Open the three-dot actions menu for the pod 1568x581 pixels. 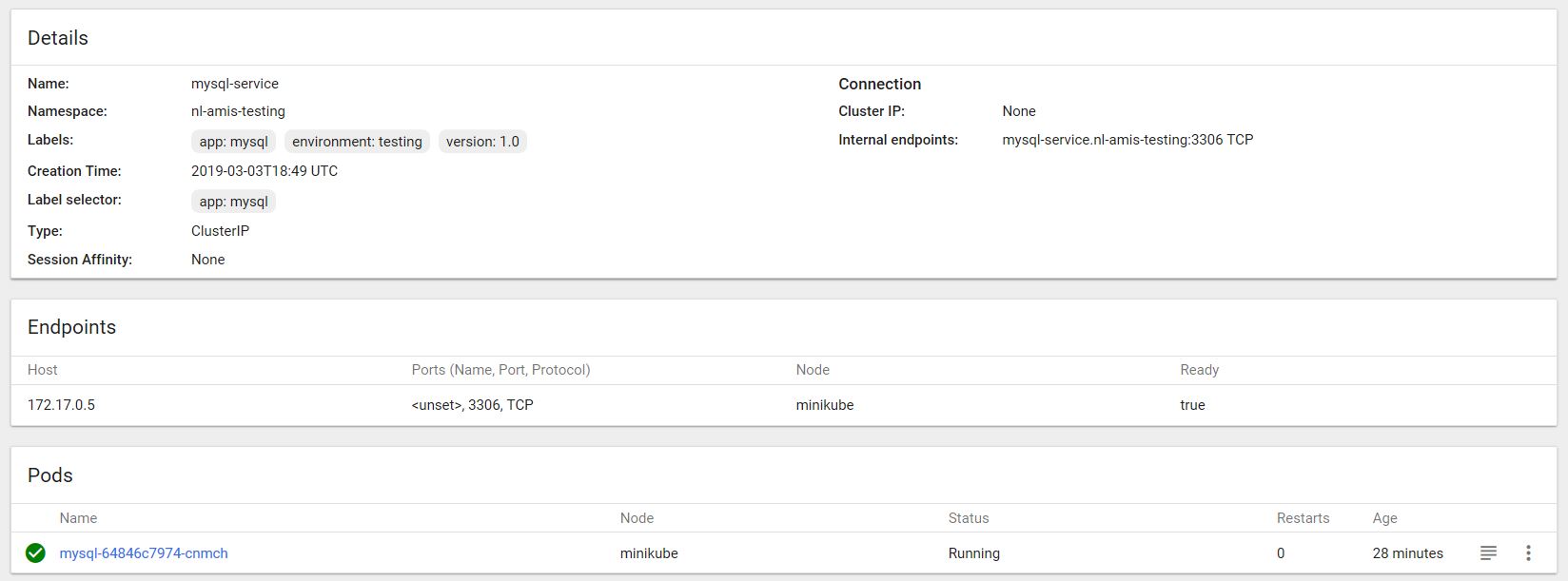click(1528, 552)
